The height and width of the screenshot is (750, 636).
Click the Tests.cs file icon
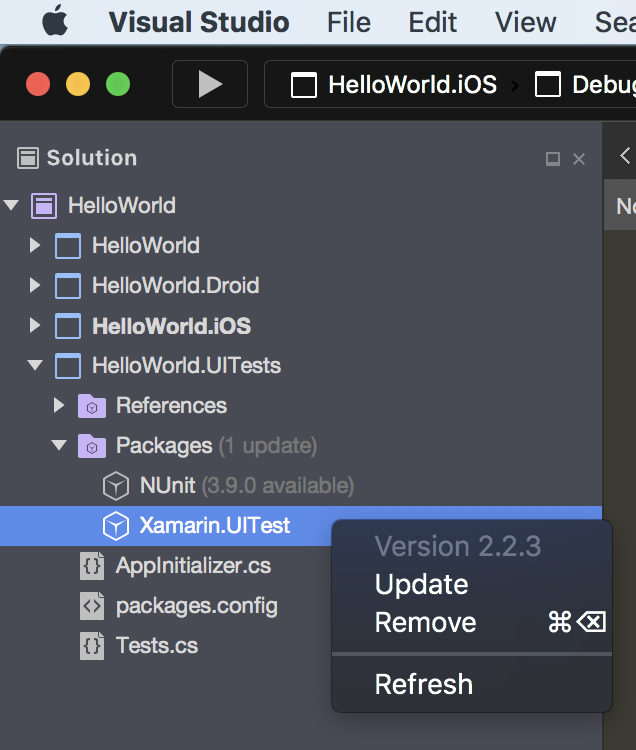tap(92, 646)
